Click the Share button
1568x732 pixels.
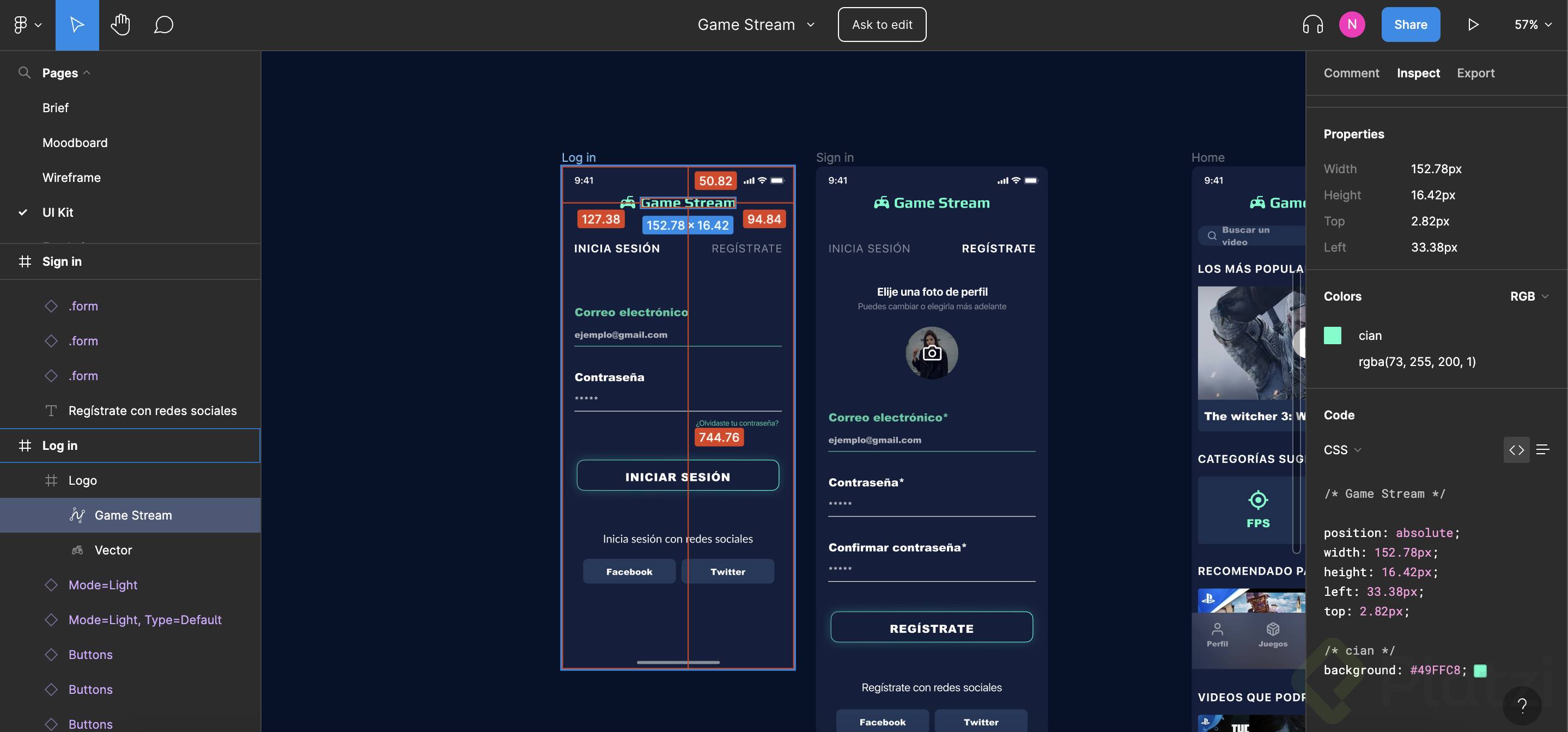(1411, 25)
